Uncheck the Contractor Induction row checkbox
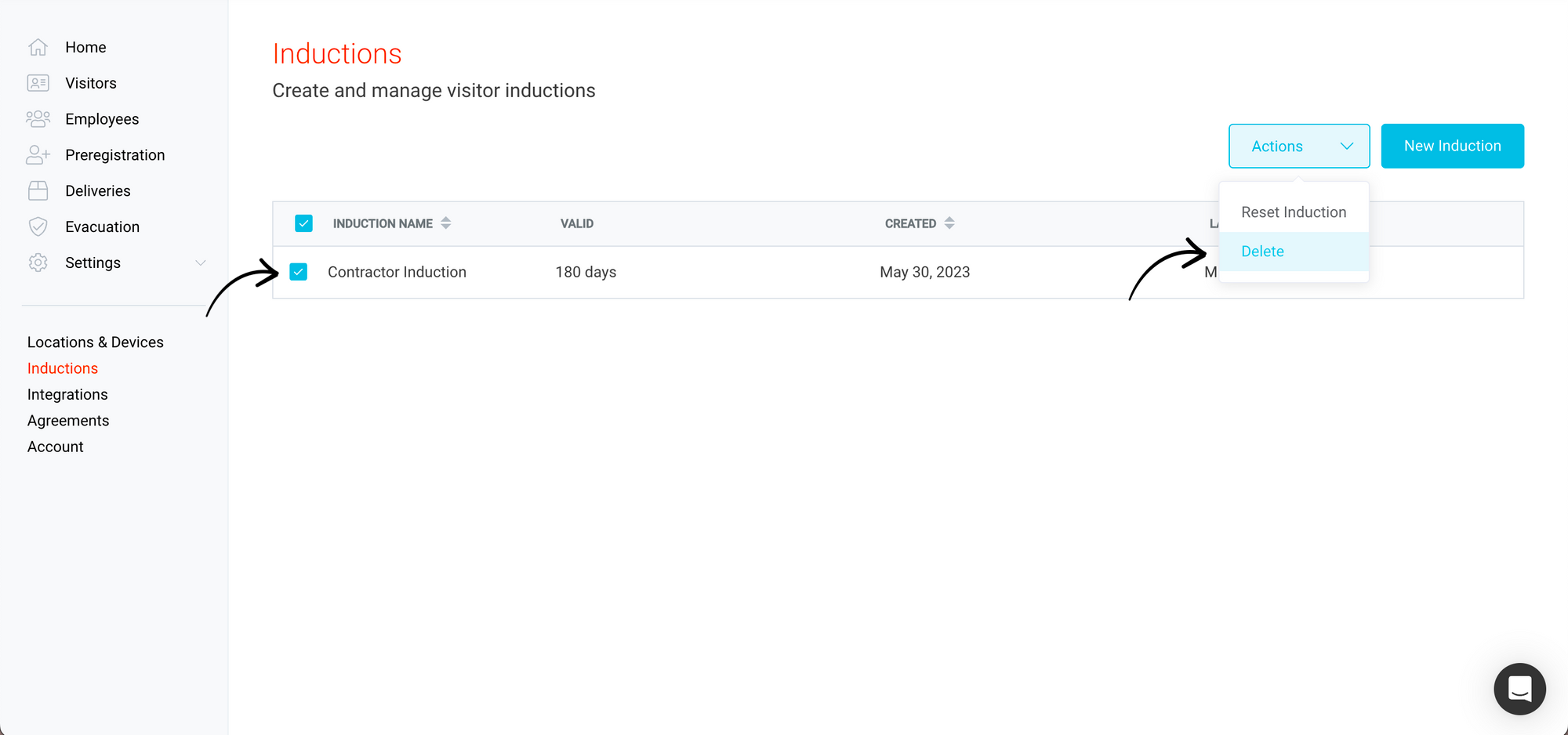 point(299,271)
